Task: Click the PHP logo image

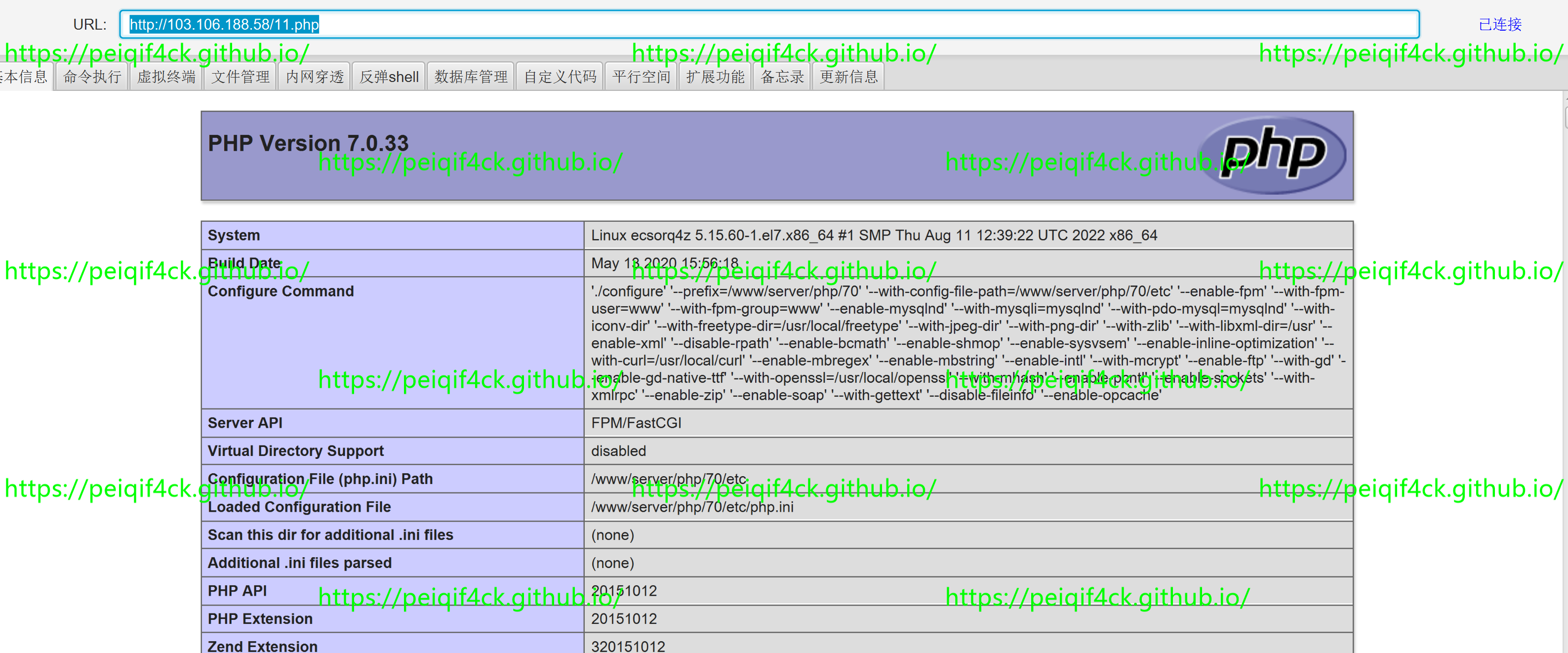Action: pos(1273,155)
